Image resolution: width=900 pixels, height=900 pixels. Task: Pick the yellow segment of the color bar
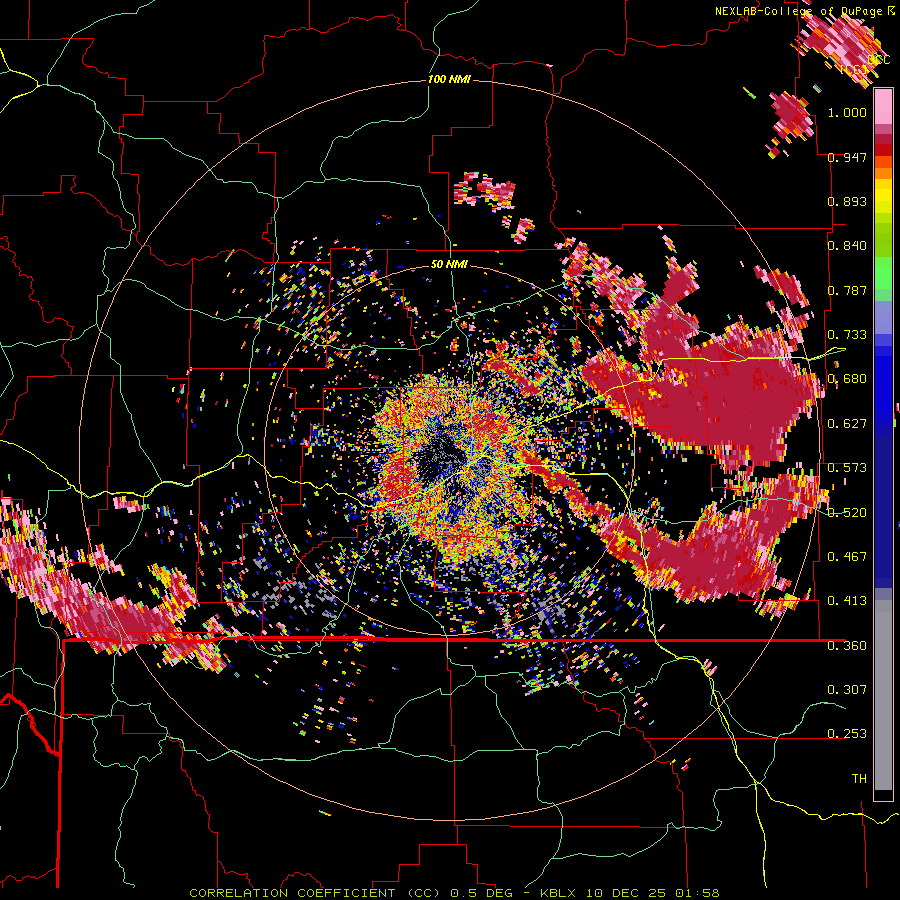pos(883,197)
